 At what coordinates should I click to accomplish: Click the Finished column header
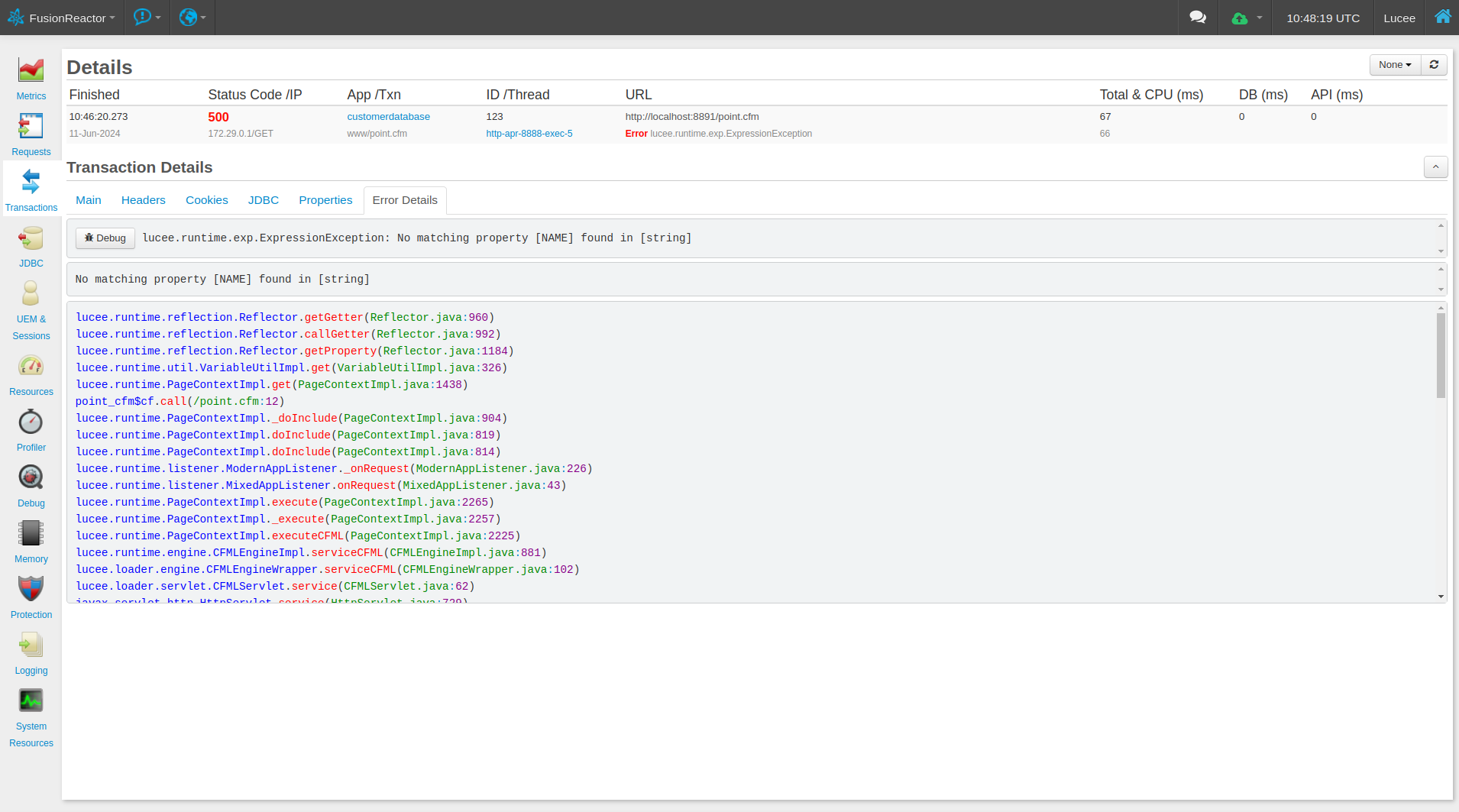tap(94, 95)
